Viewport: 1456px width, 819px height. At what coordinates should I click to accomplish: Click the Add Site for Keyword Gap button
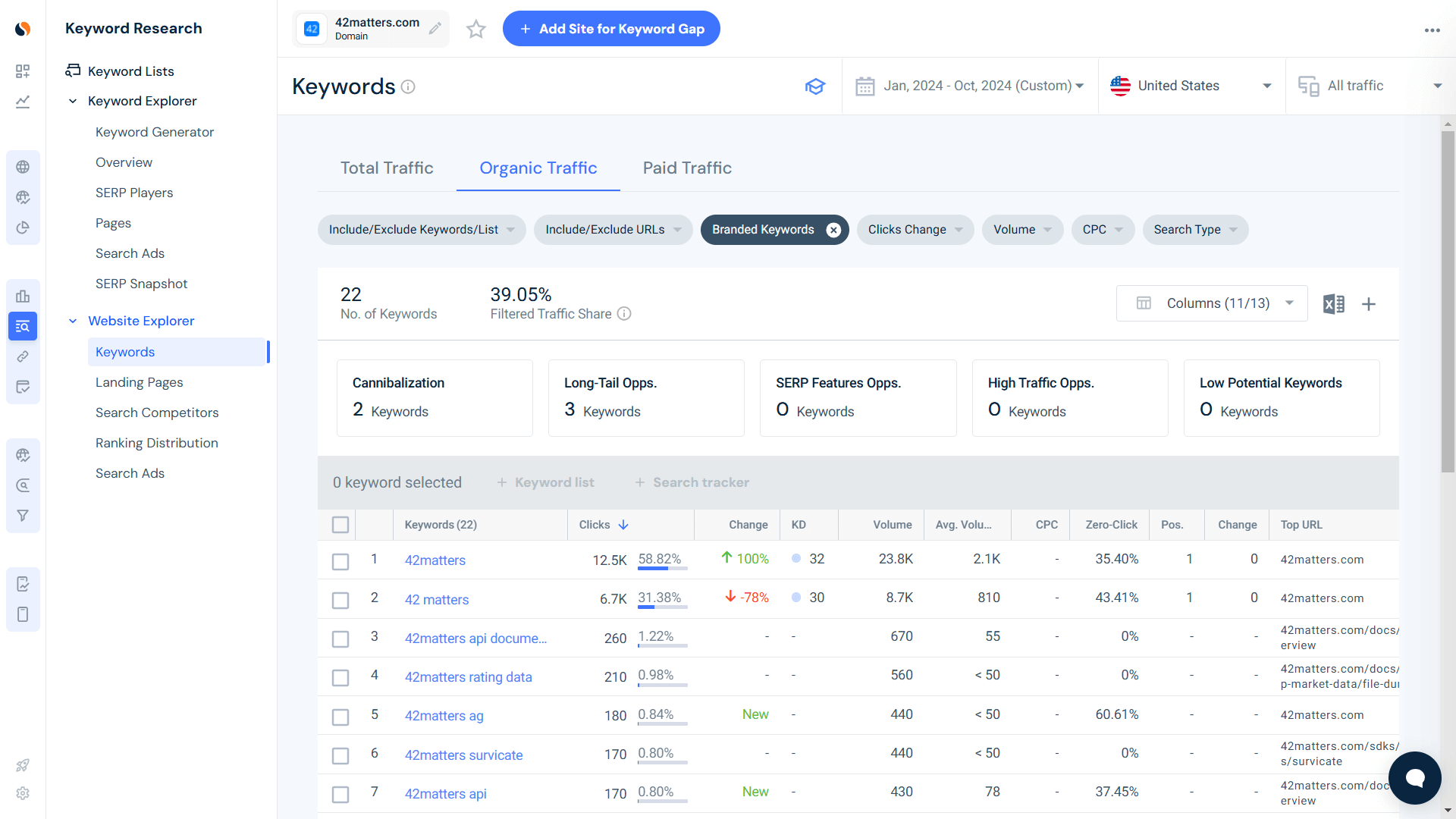pos(611,28)
